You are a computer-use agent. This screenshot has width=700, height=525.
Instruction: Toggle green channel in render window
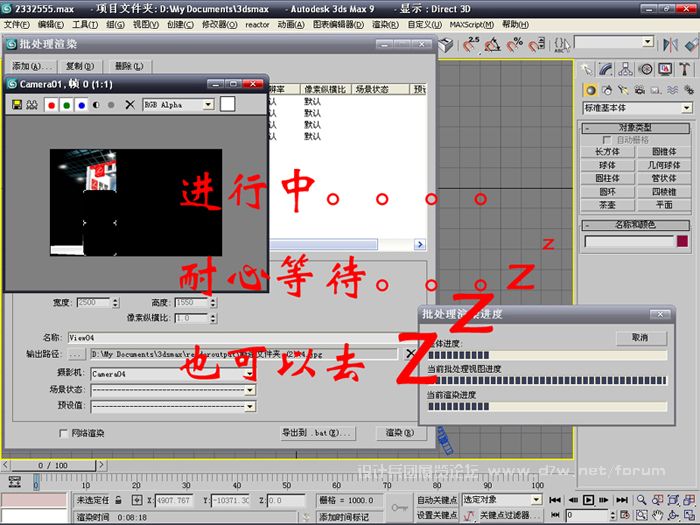click(x=67, y=105)
